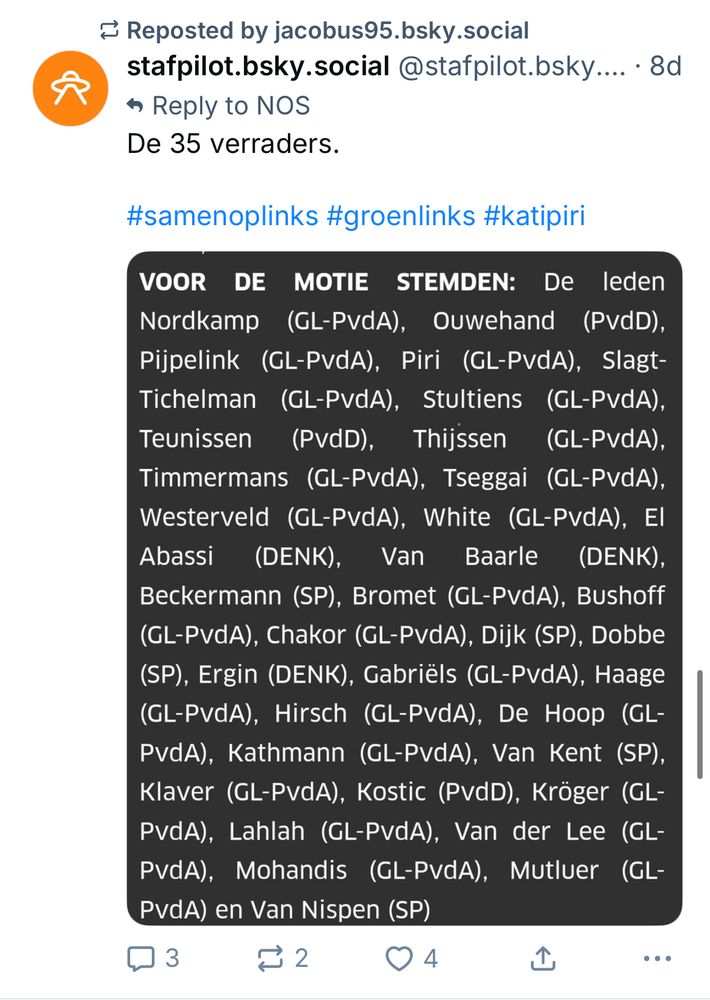
Task: Click the reply arrow next to 'Reply to NOS'
Action: pyautogui.click(x=135, y=105)
